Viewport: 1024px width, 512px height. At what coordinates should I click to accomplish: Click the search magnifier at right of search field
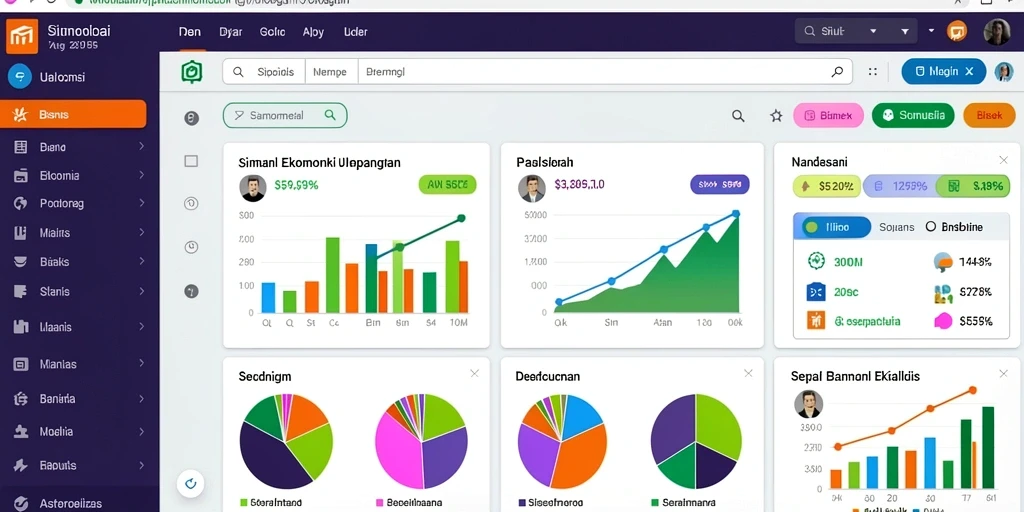pos(837,72)
